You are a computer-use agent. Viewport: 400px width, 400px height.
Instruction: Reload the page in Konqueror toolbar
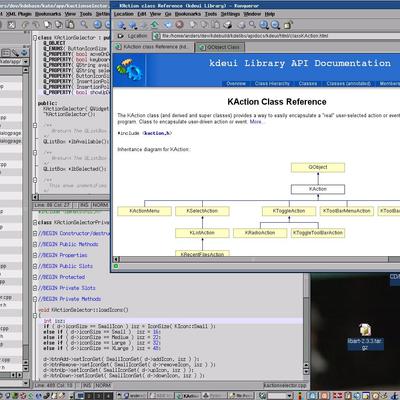(x=168, y=25)
